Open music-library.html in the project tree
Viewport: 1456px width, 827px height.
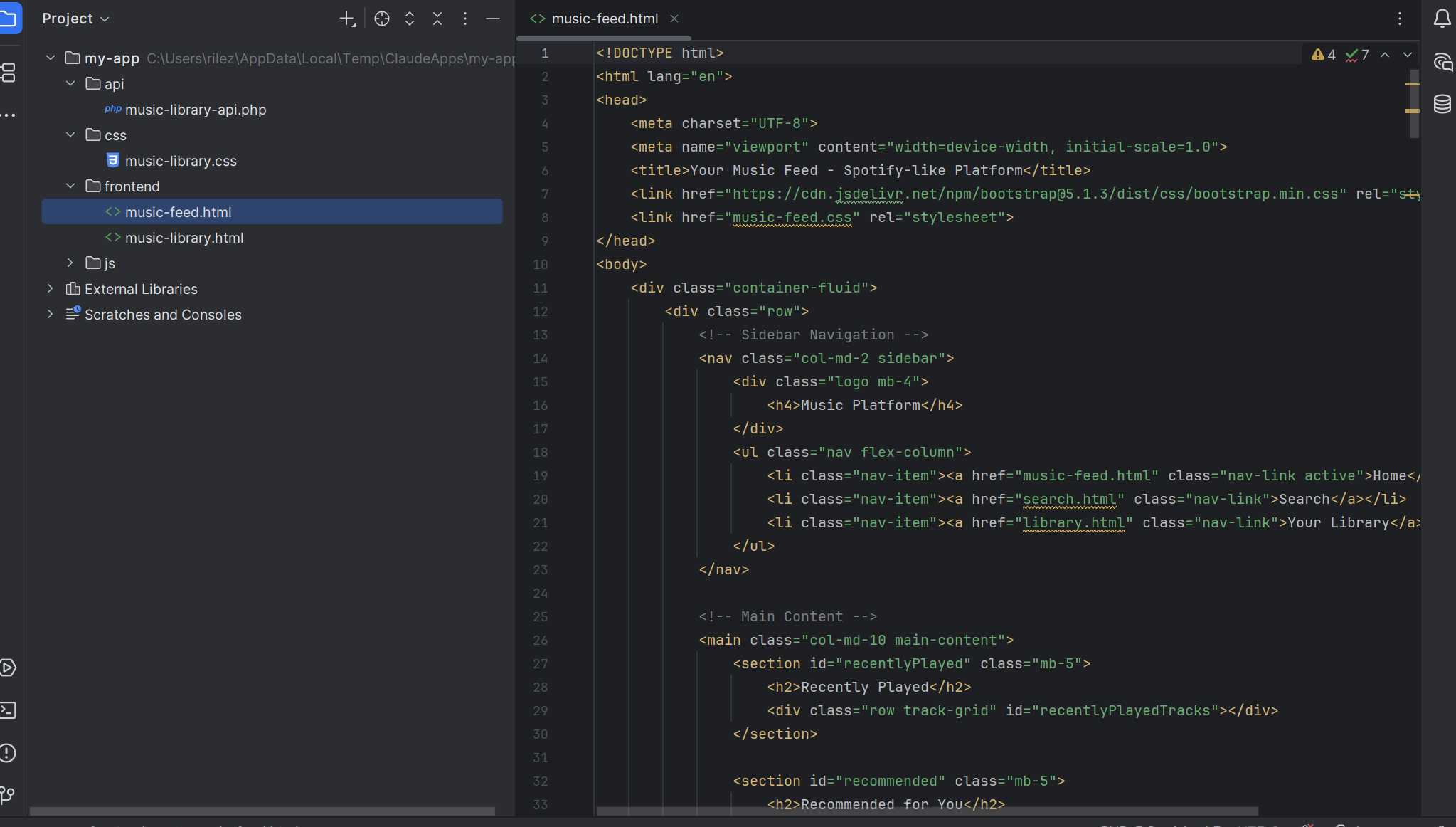184,238
